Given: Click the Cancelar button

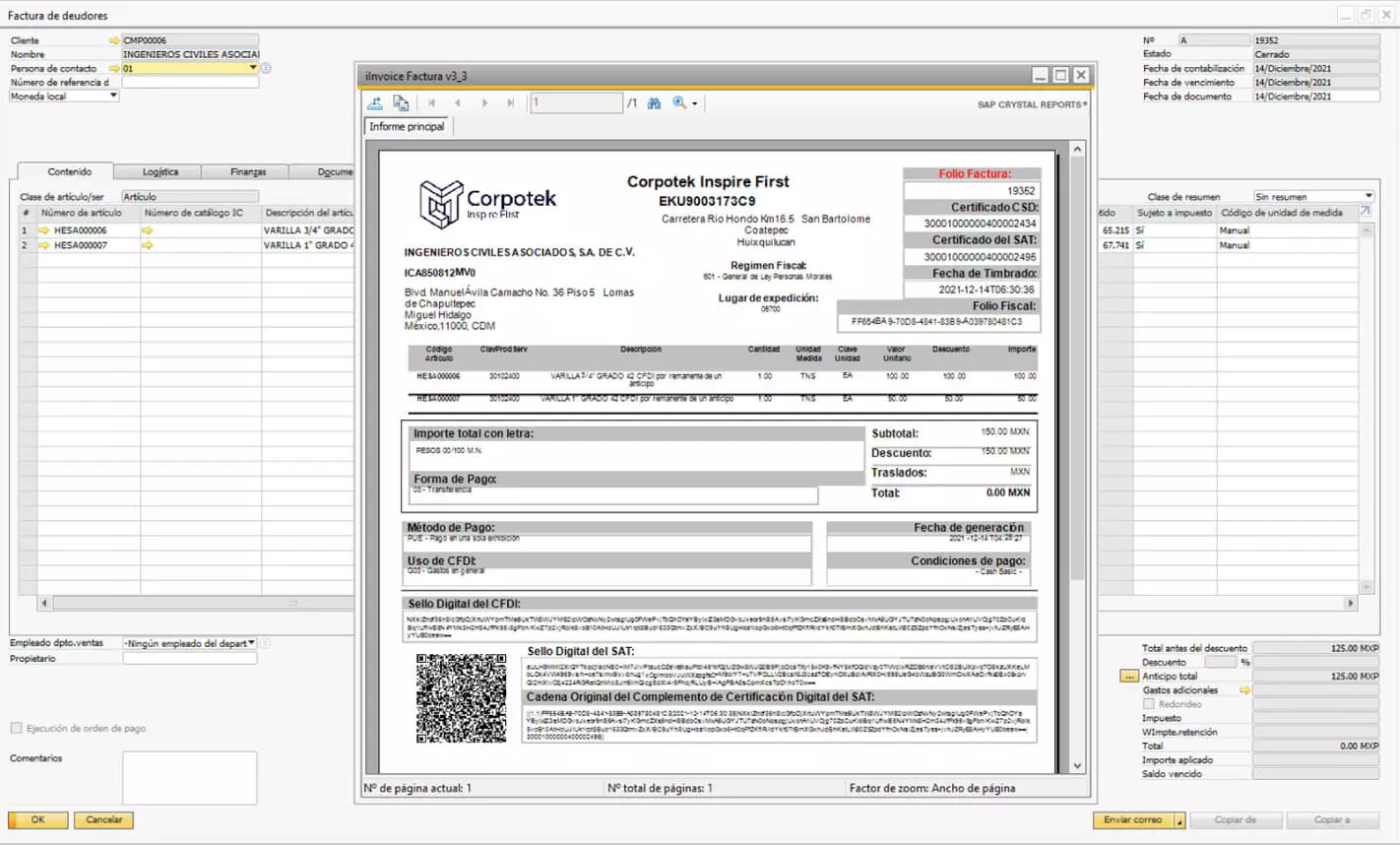Looking at the screenshot, I should [103, 819].
